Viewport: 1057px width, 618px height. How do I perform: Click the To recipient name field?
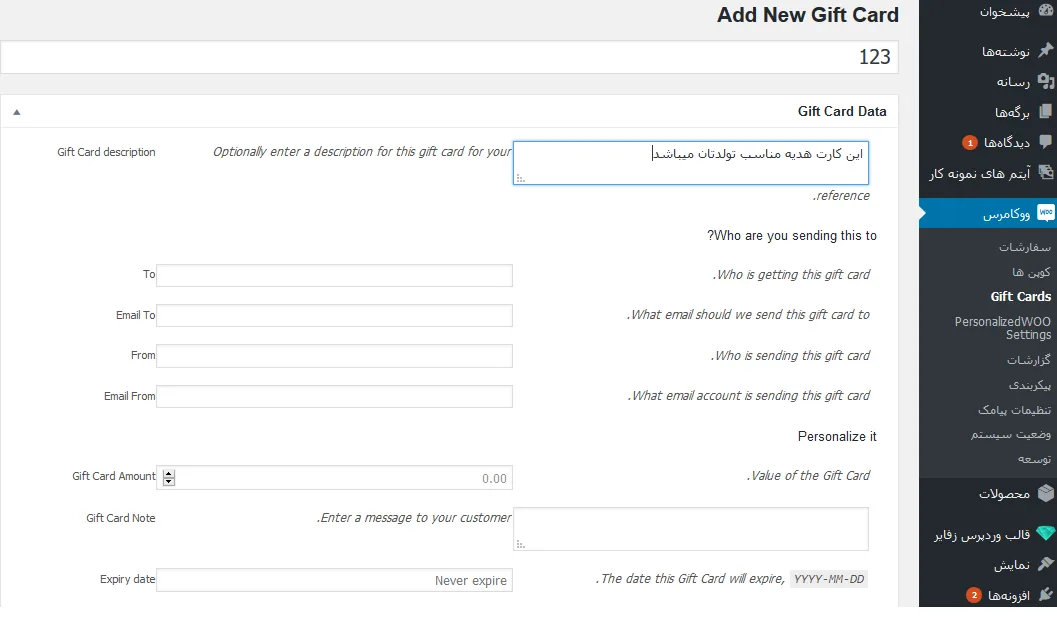coord(334,275)
